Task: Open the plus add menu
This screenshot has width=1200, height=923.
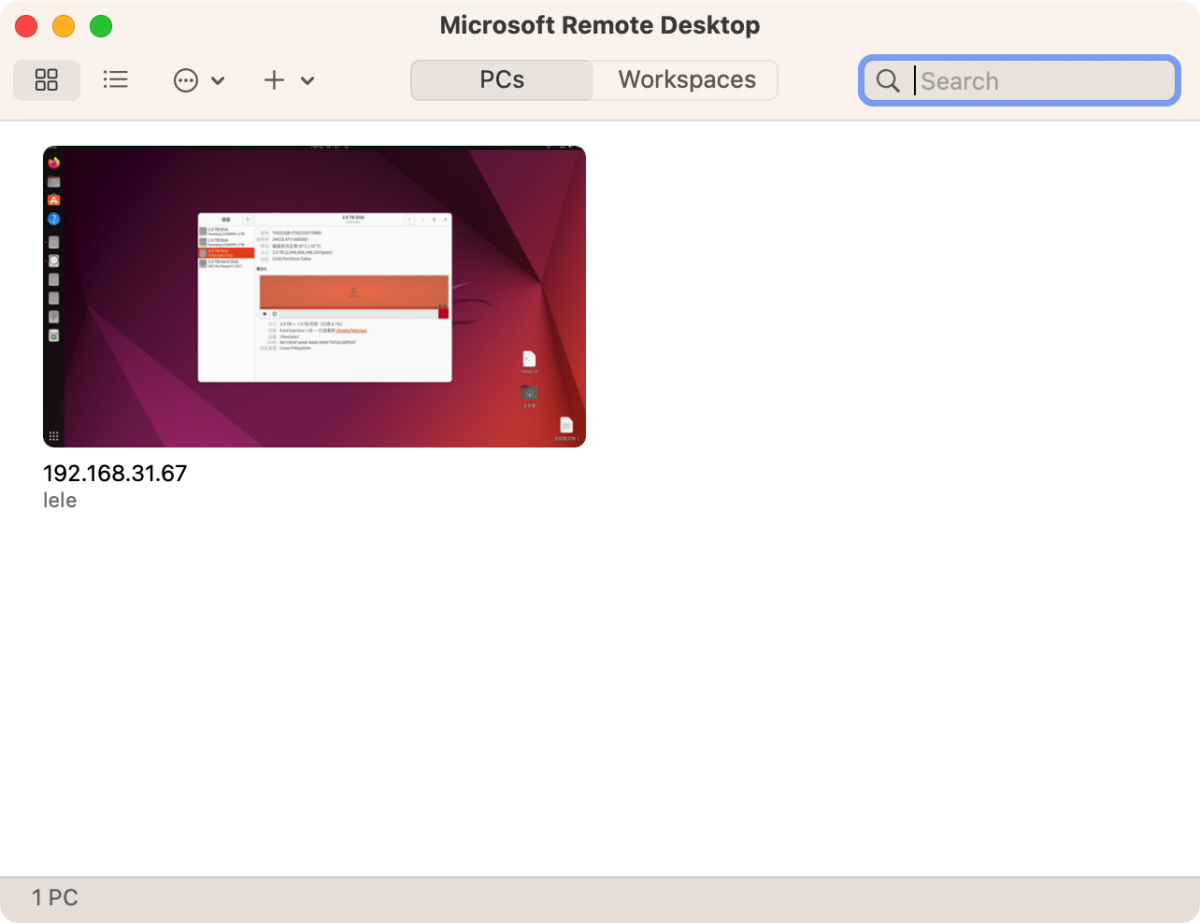Action: click(x=289, y=81)
